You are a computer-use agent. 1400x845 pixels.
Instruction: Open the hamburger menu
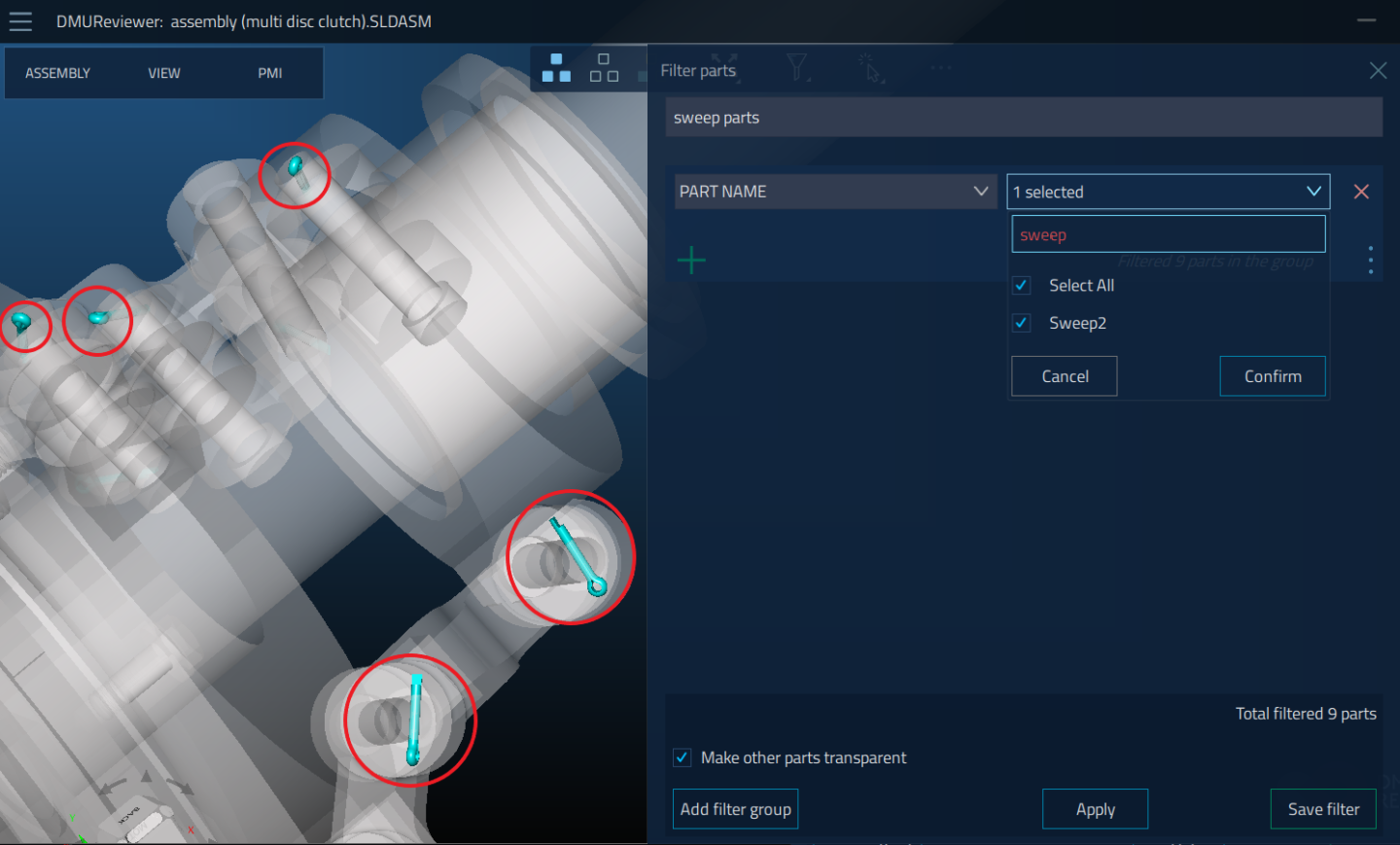tap(19, 20)
